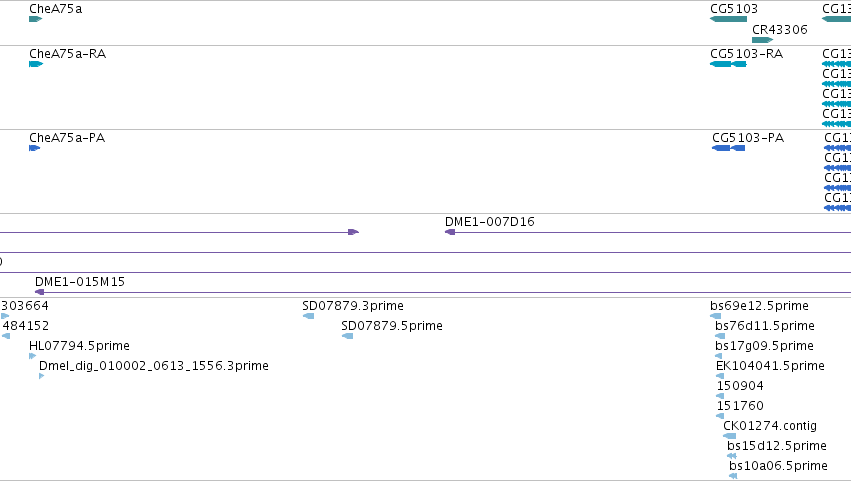Select the DME1-007D16 label
851x481 pixels.
coord(490,221)
